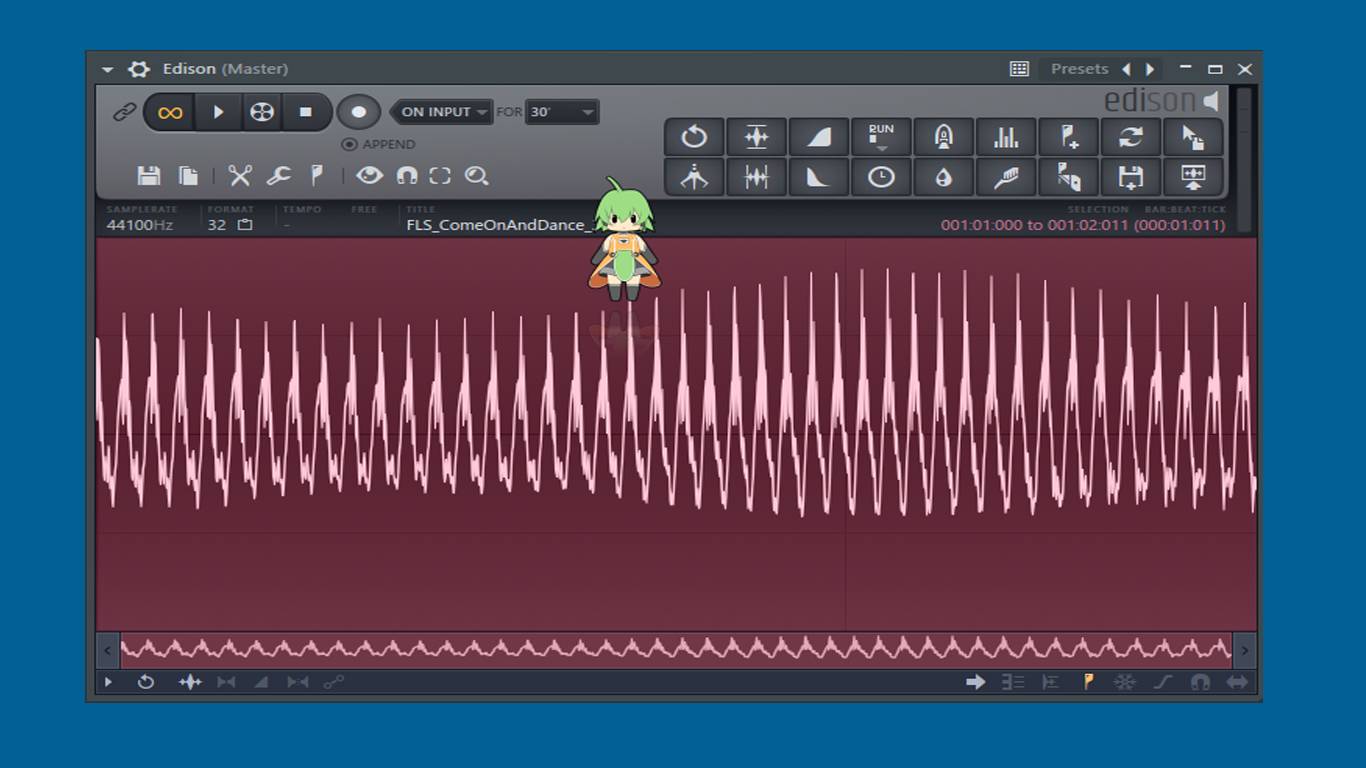The width and height of the screenshot is (1366, 768).
Task: Open the equalizer bars tool
Action: click(1006, 137)
